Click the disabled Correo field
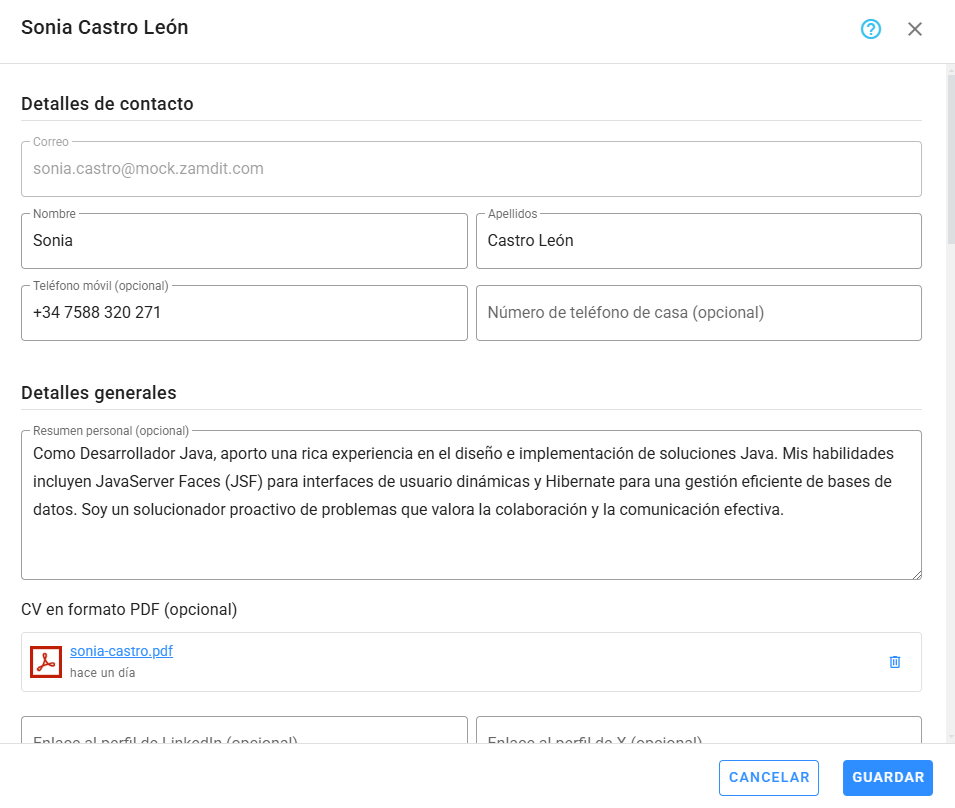955x808 pixels. 472,169
